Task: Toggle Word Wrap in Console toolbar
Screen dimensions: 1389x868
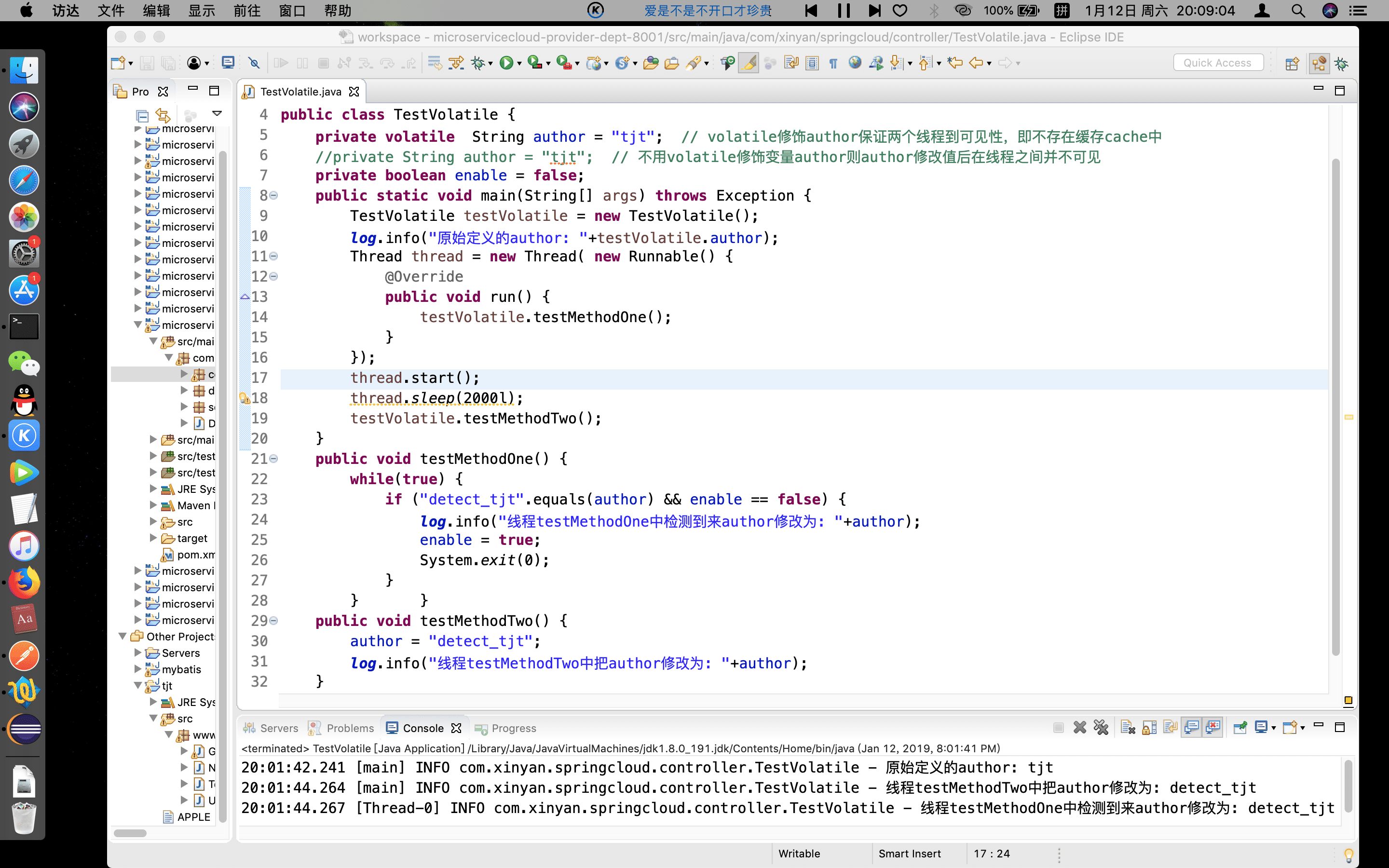Action: coord(1171,727)
